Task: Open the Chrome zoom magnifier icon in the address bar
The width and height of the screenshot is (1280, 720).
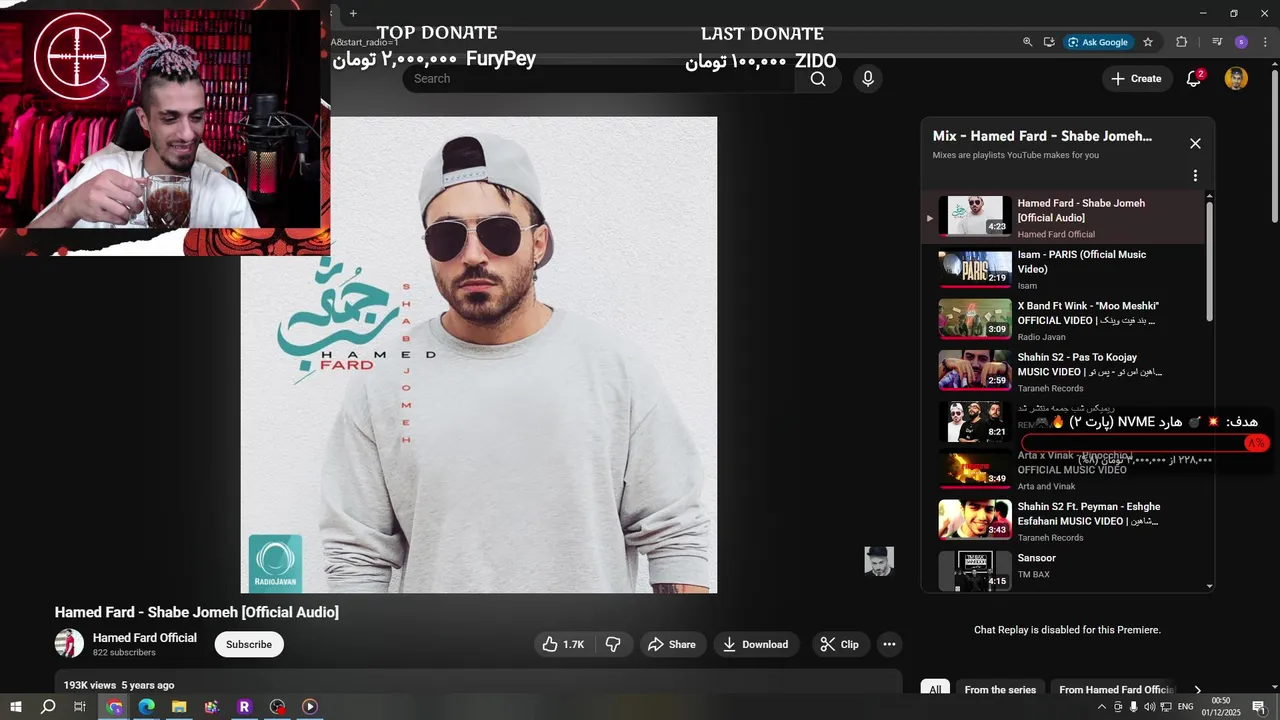Action: tap(1027, 42)
